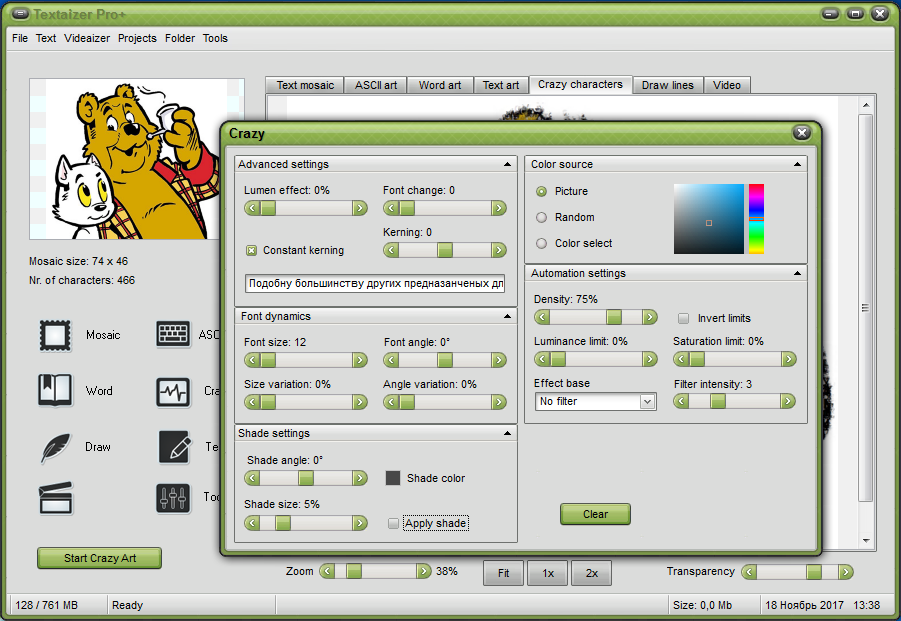Collapse the Advanced settings section
This screenshot has height=621, width=901.
point(507,164)
